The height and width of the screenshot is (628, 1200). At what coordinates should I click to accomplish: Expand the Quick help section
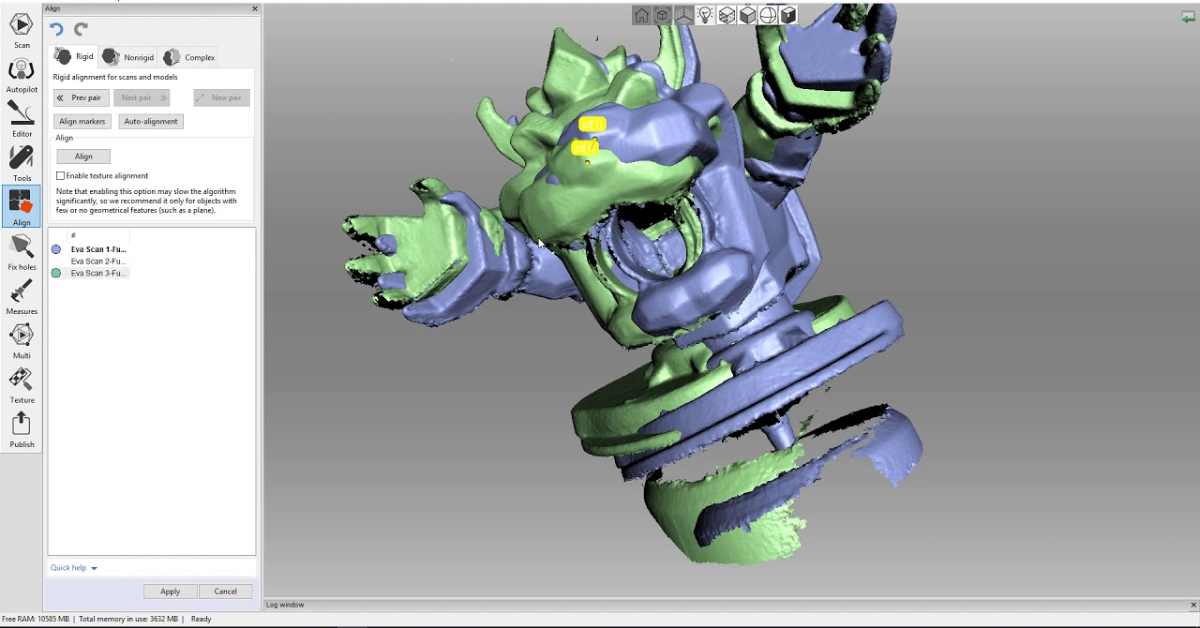[70, 567]
